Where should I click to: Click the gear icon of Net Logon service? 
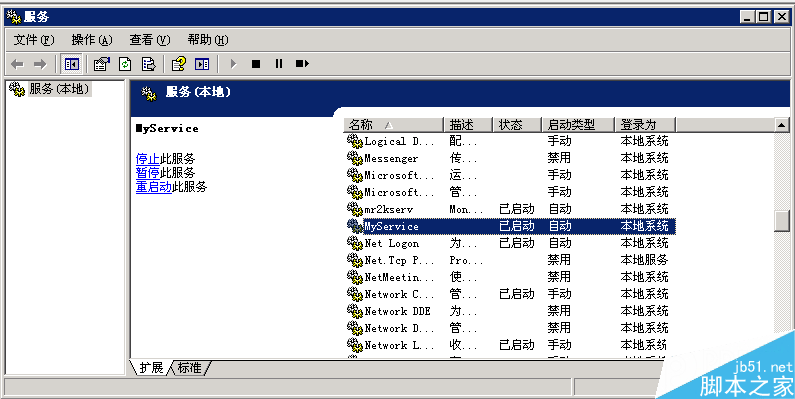[x=354, y=243]
